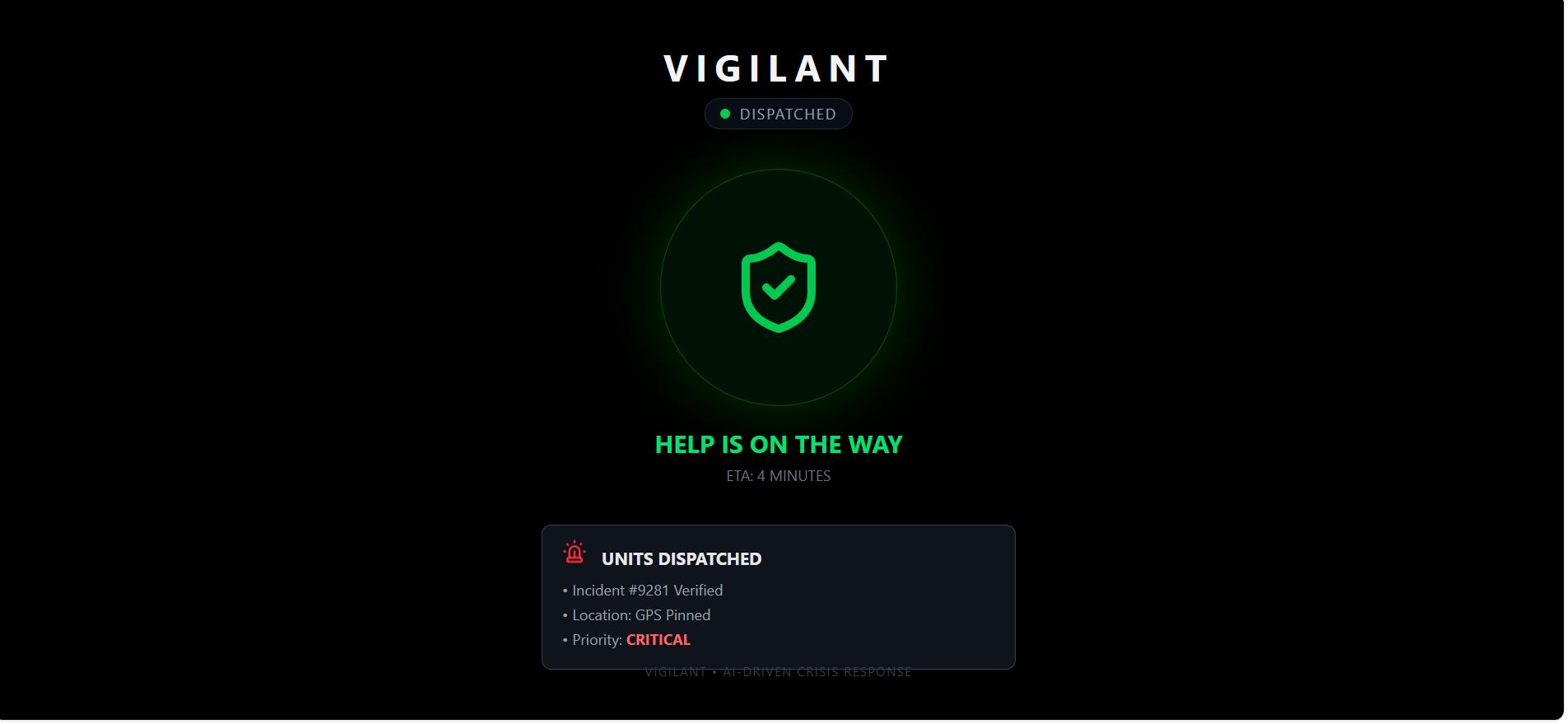Click the VIGILANT word in the footer
1568x724 pixels.
coord(676,672)
